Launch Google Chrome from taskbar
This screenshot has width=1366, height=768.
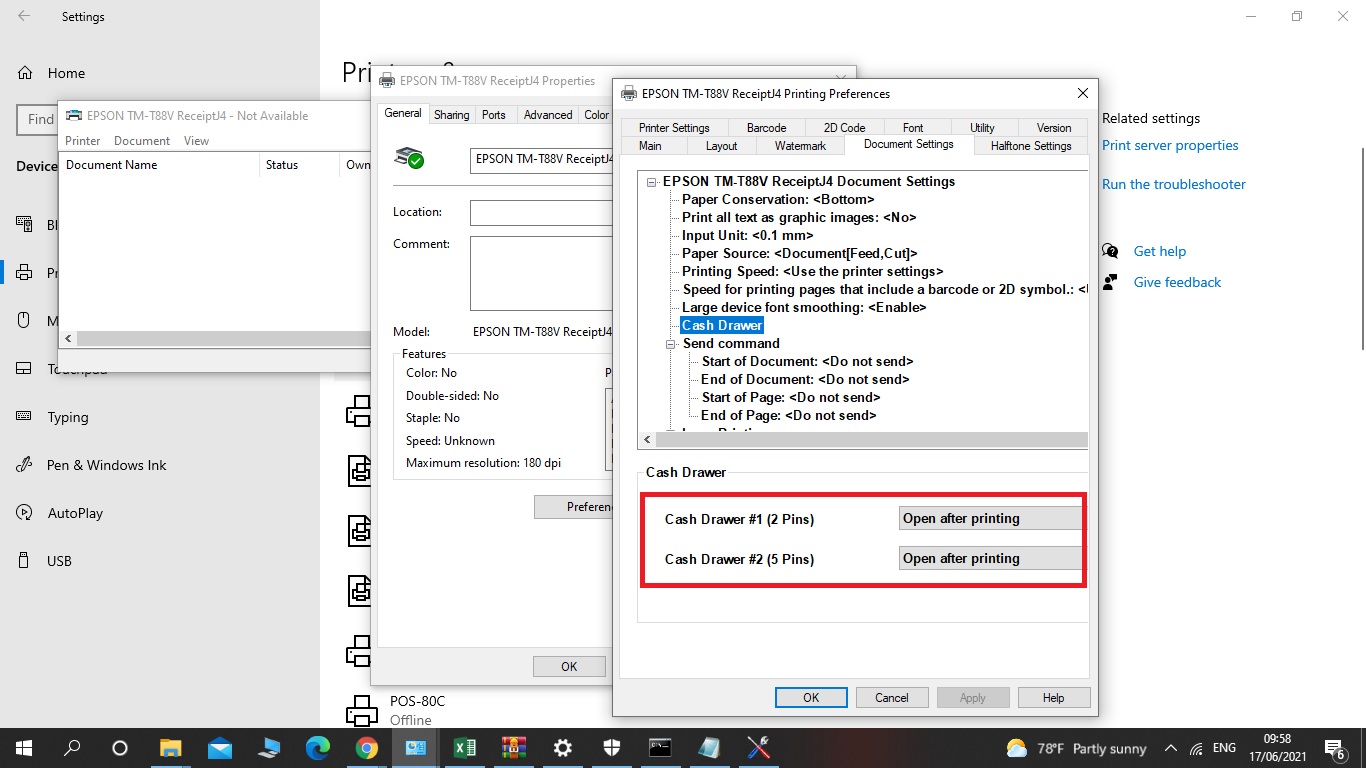click(366, 748)
